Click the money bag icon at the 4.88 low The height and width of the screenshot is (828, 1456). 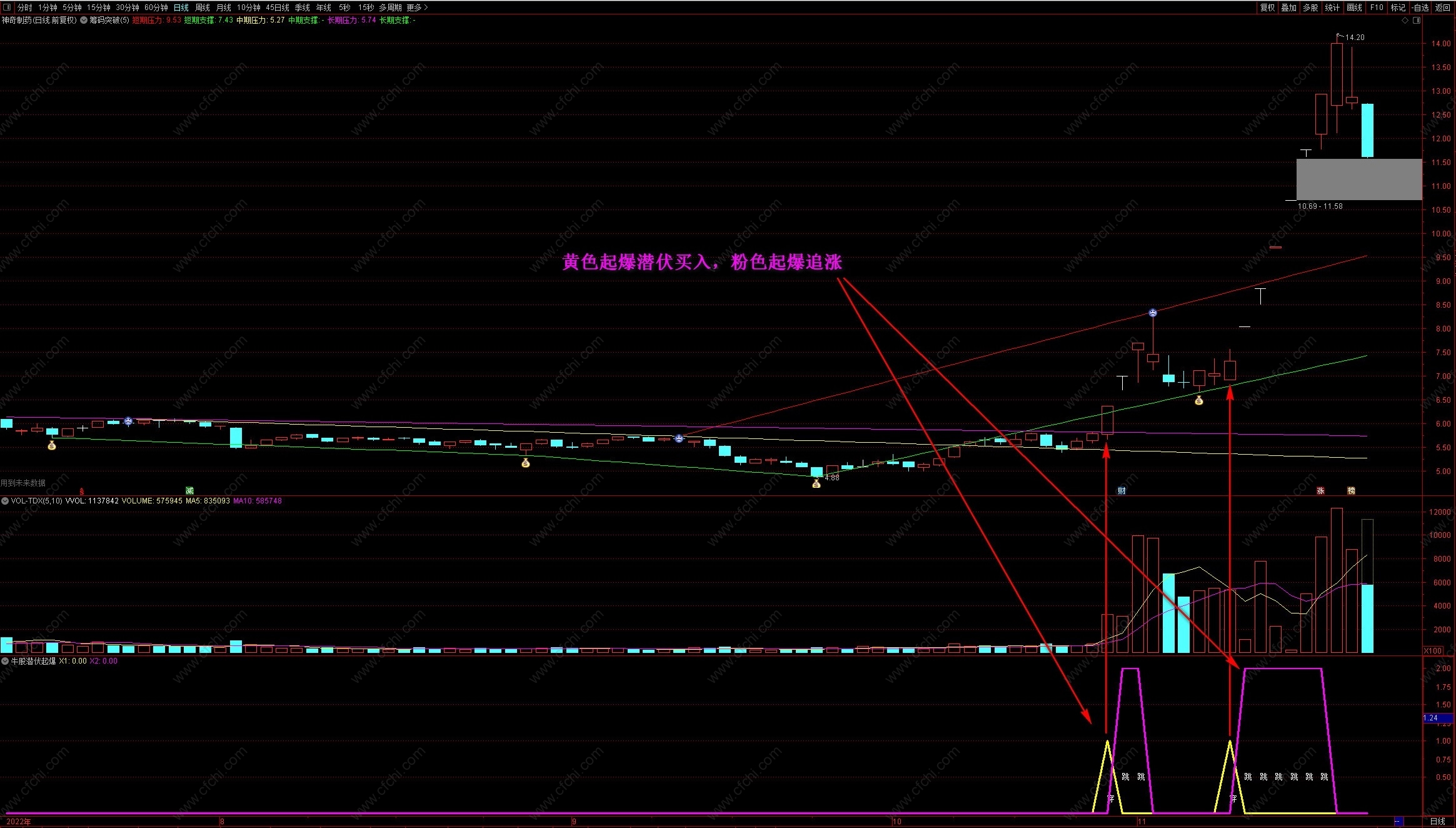pyautogui.click(x=816, y=483)
